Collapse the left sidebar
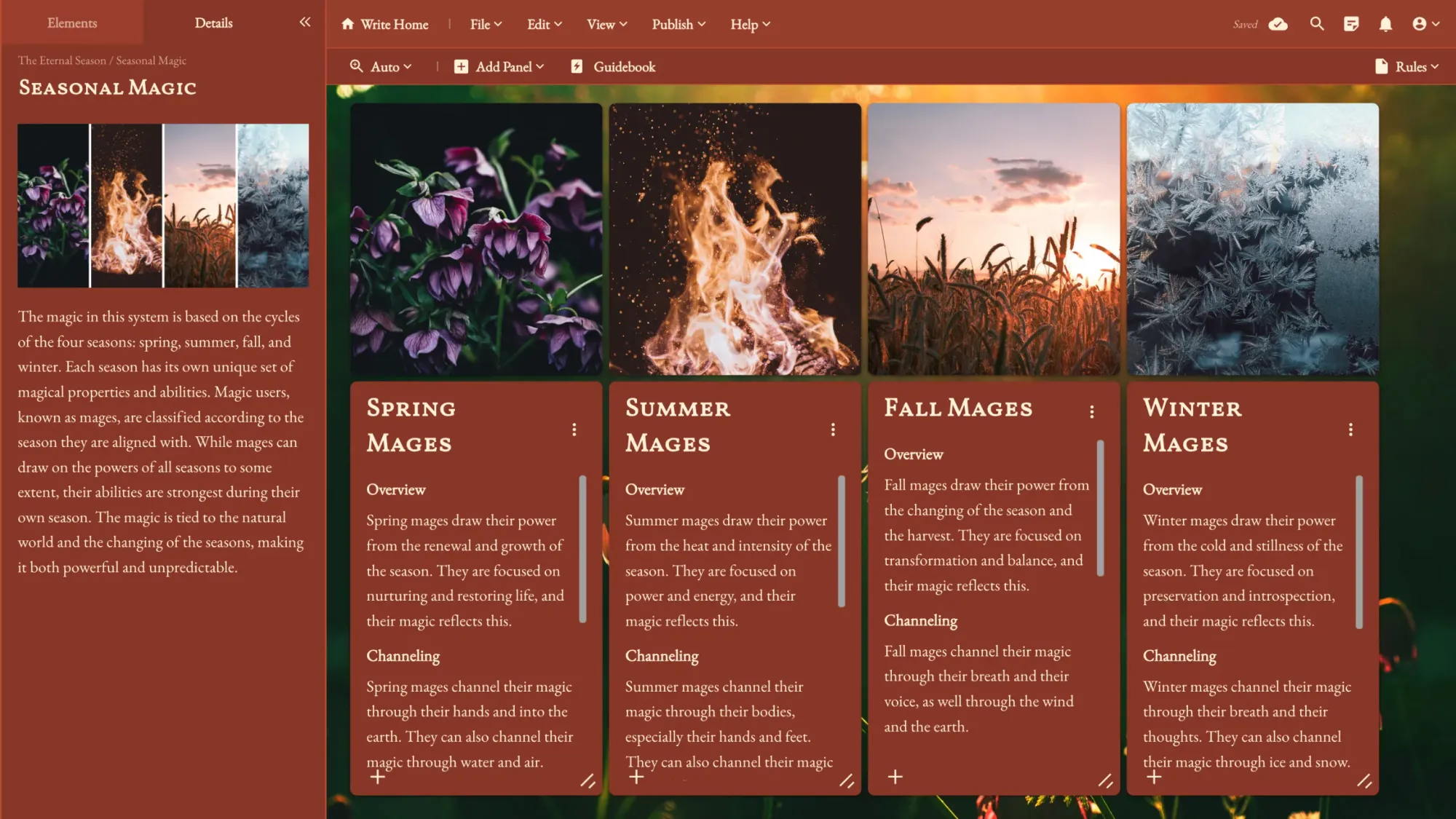Image resolution: width=1456 pixels, height=819 pixels. click(304, 22)
